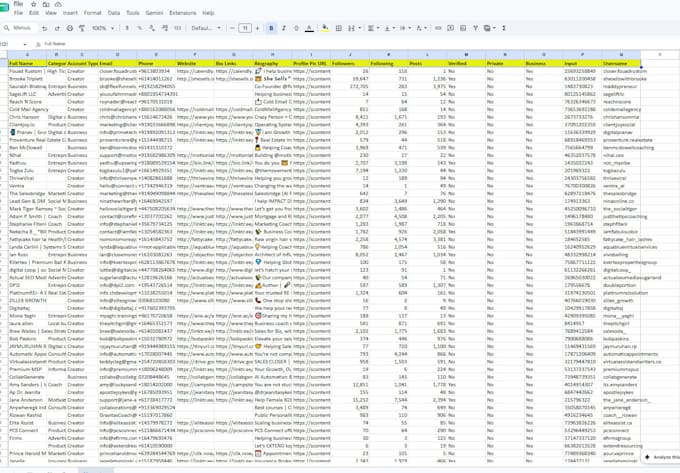The width and height of the screenshot is (680, 473).
Task: Click the Move to folder icon
Action: pos(46,4)
